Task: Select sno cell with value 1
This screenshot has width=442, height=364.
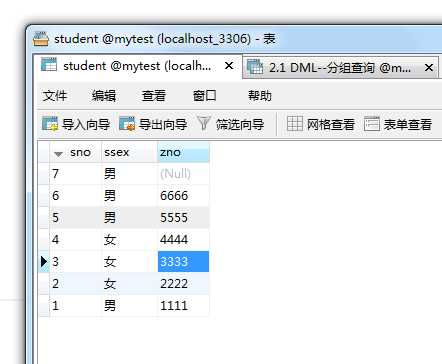Action: (x=76, y=306)
